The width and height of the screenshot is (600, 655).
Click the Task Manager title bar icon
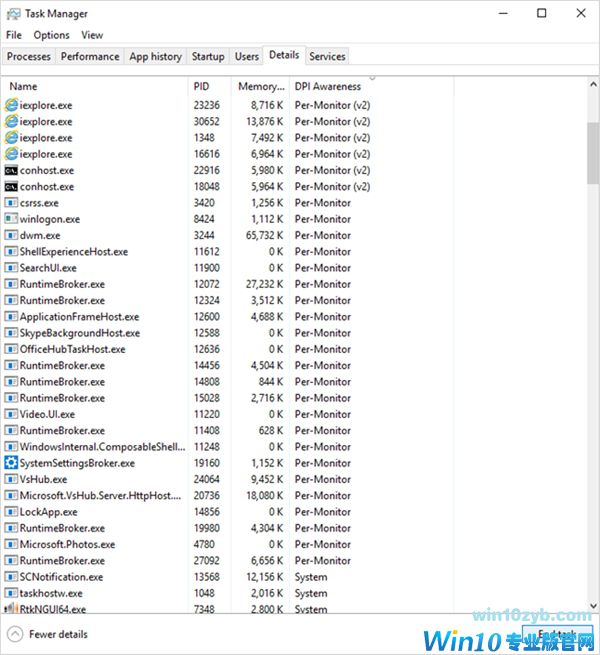click(x=13, y=14)
